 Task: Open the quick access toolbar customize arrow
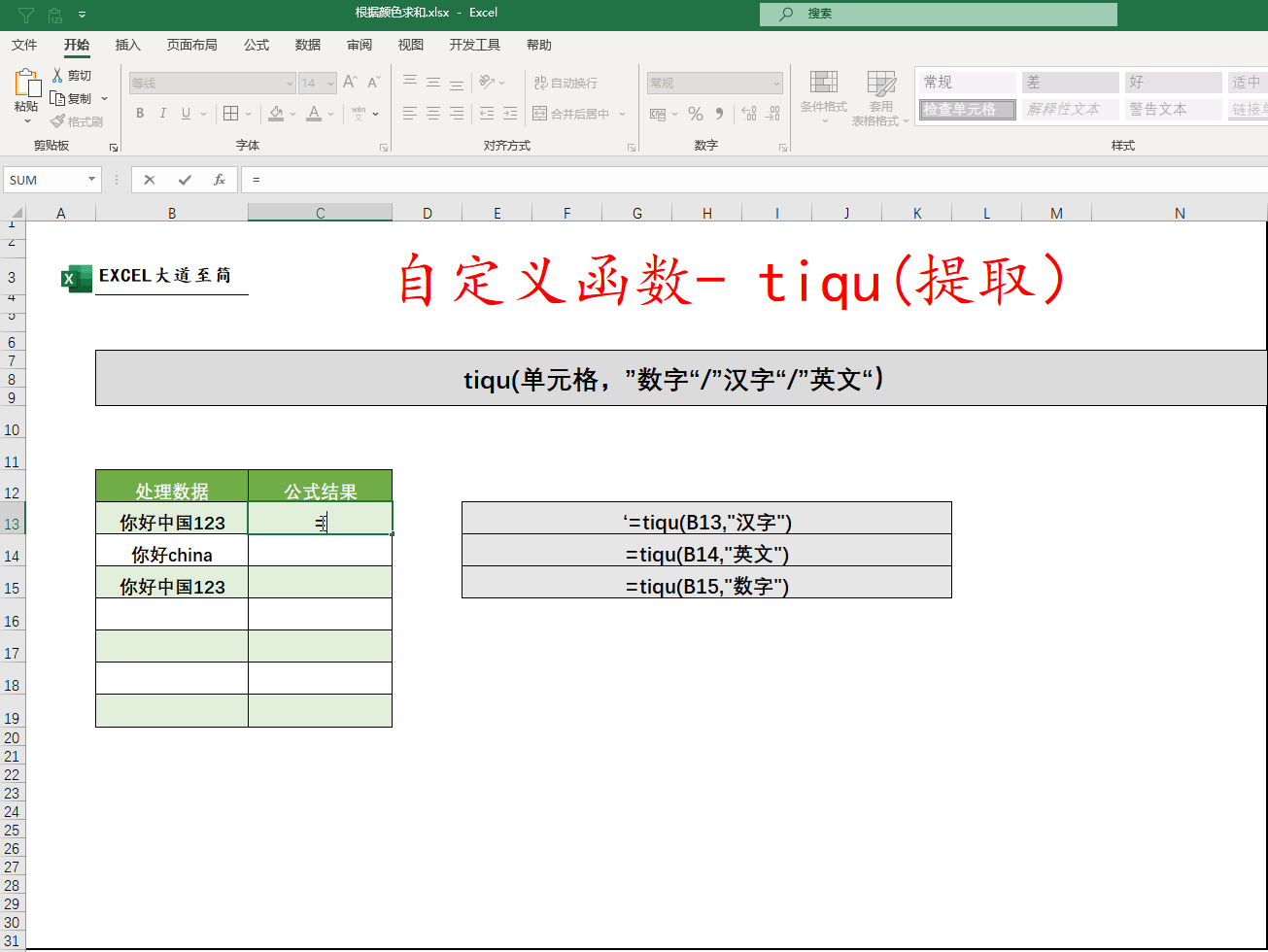pyautogui.click(x=82, y=15)
